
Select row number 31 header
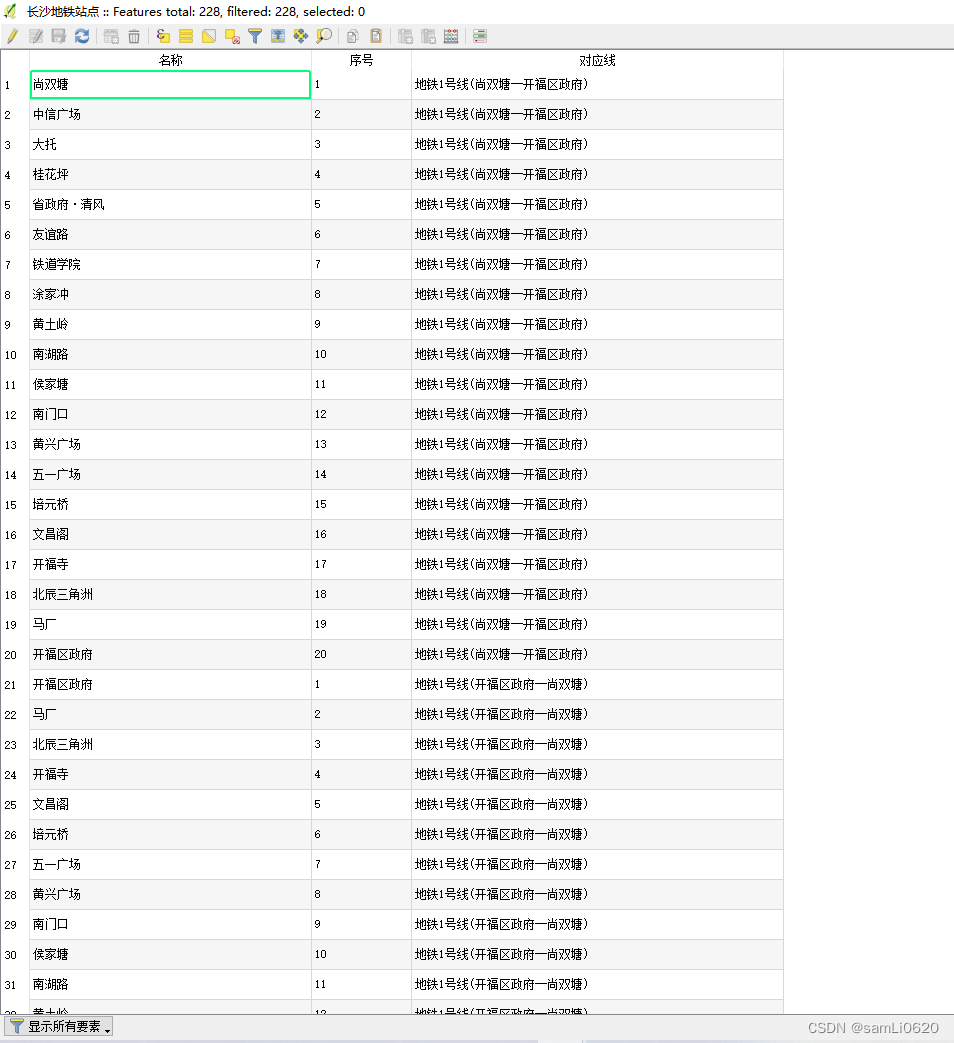(x=15, y=984)
